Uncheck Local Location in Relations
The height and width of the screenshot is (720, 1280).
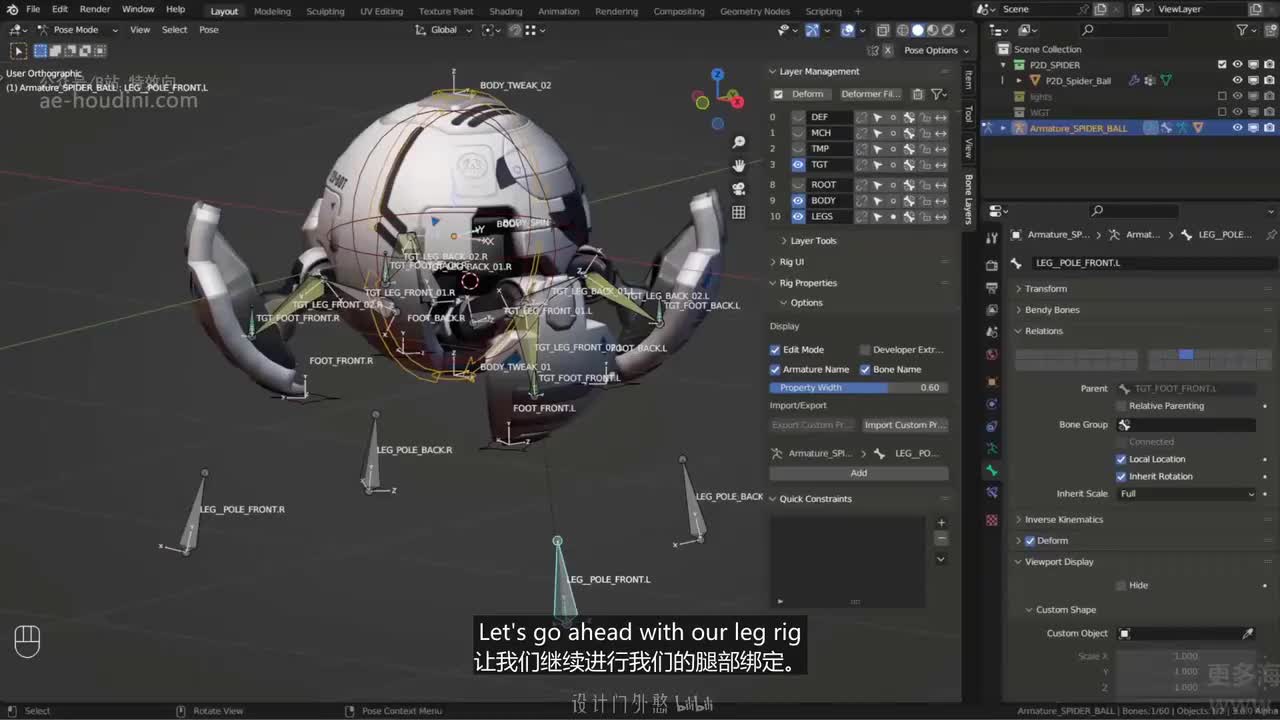[x=1121, y=460]
